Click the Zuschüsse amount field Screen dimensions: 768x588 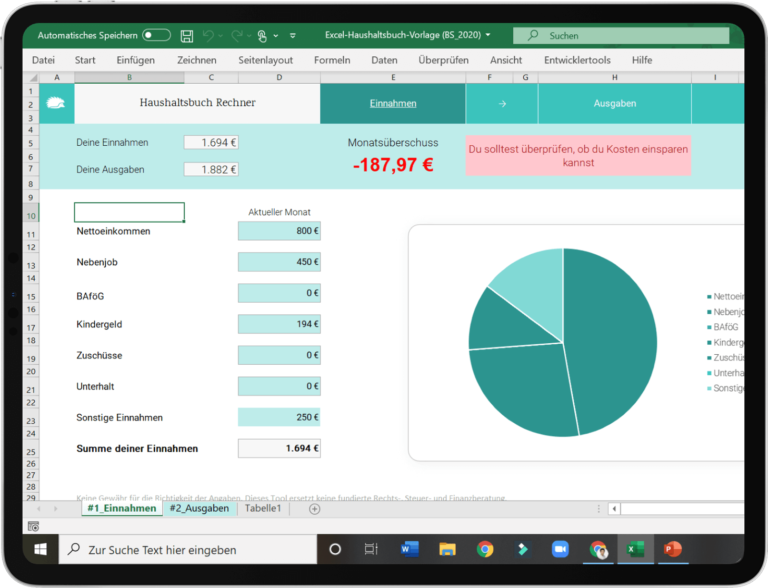click(279, 355)
